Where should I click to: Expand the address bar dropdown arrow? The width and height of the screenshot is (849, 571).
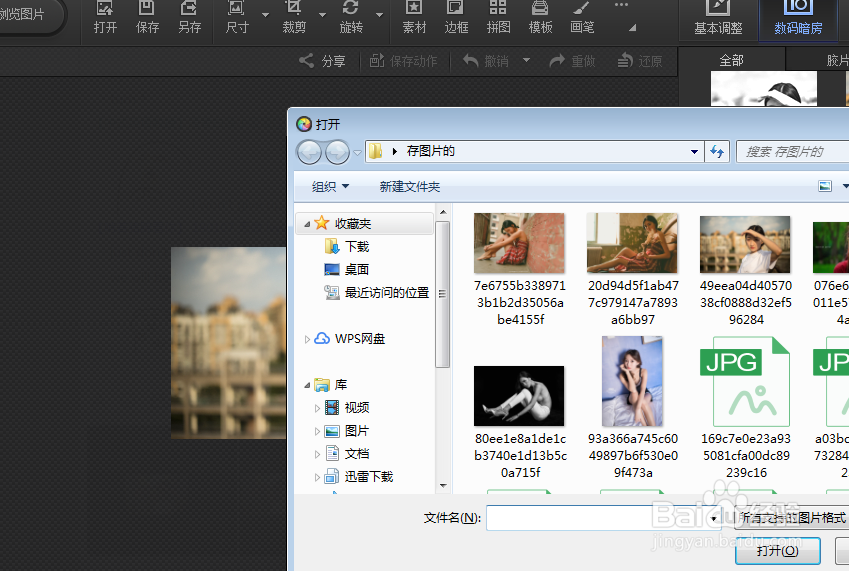(694, 152)
